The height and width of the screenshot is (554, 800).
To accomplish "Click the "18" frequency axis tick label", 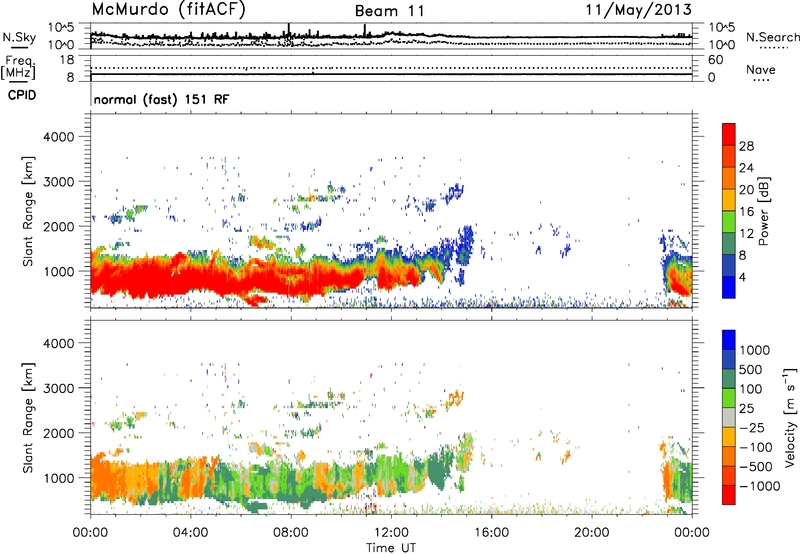I will coord(67,60).
